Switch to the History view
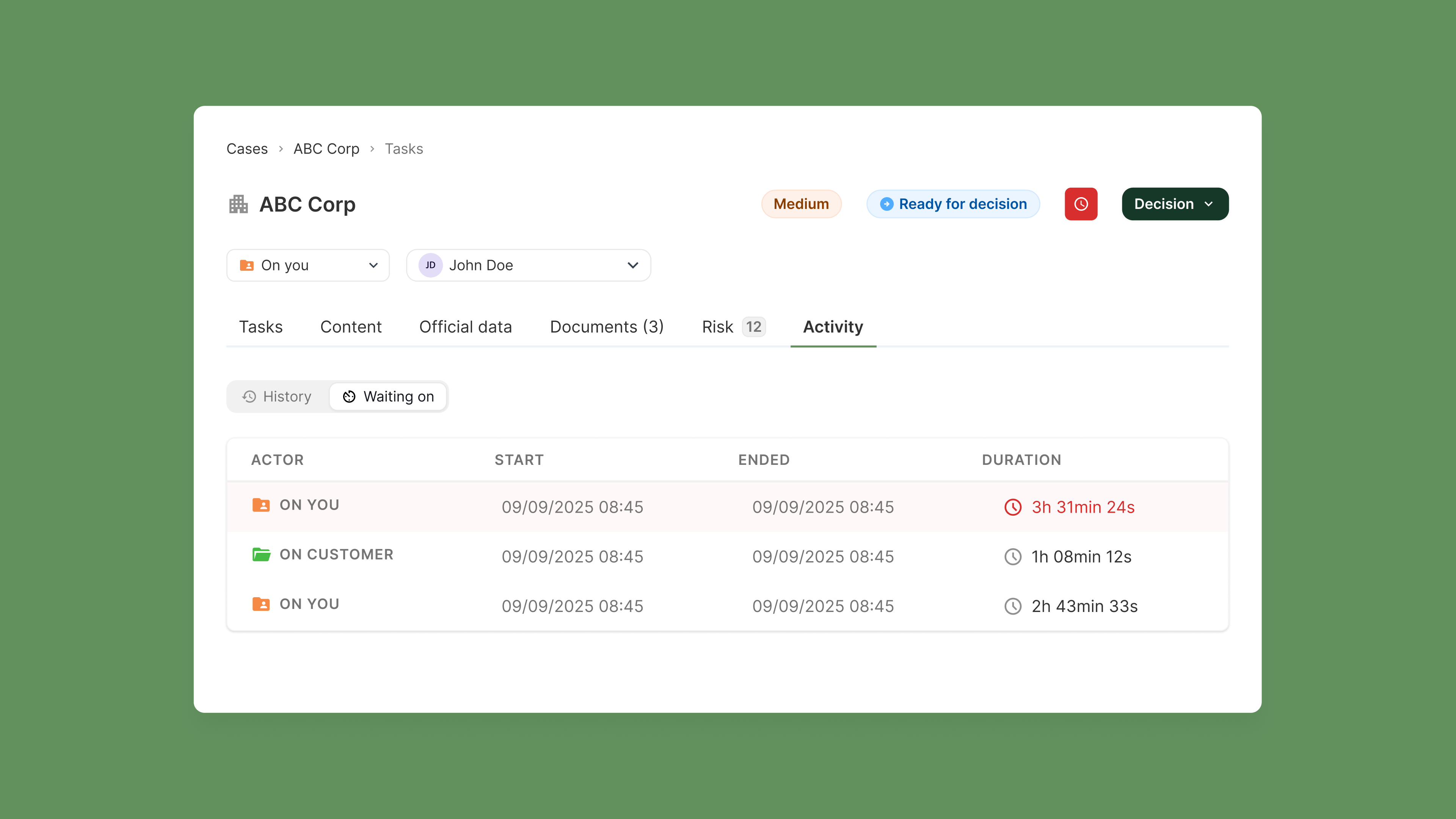 coord(277,396)
